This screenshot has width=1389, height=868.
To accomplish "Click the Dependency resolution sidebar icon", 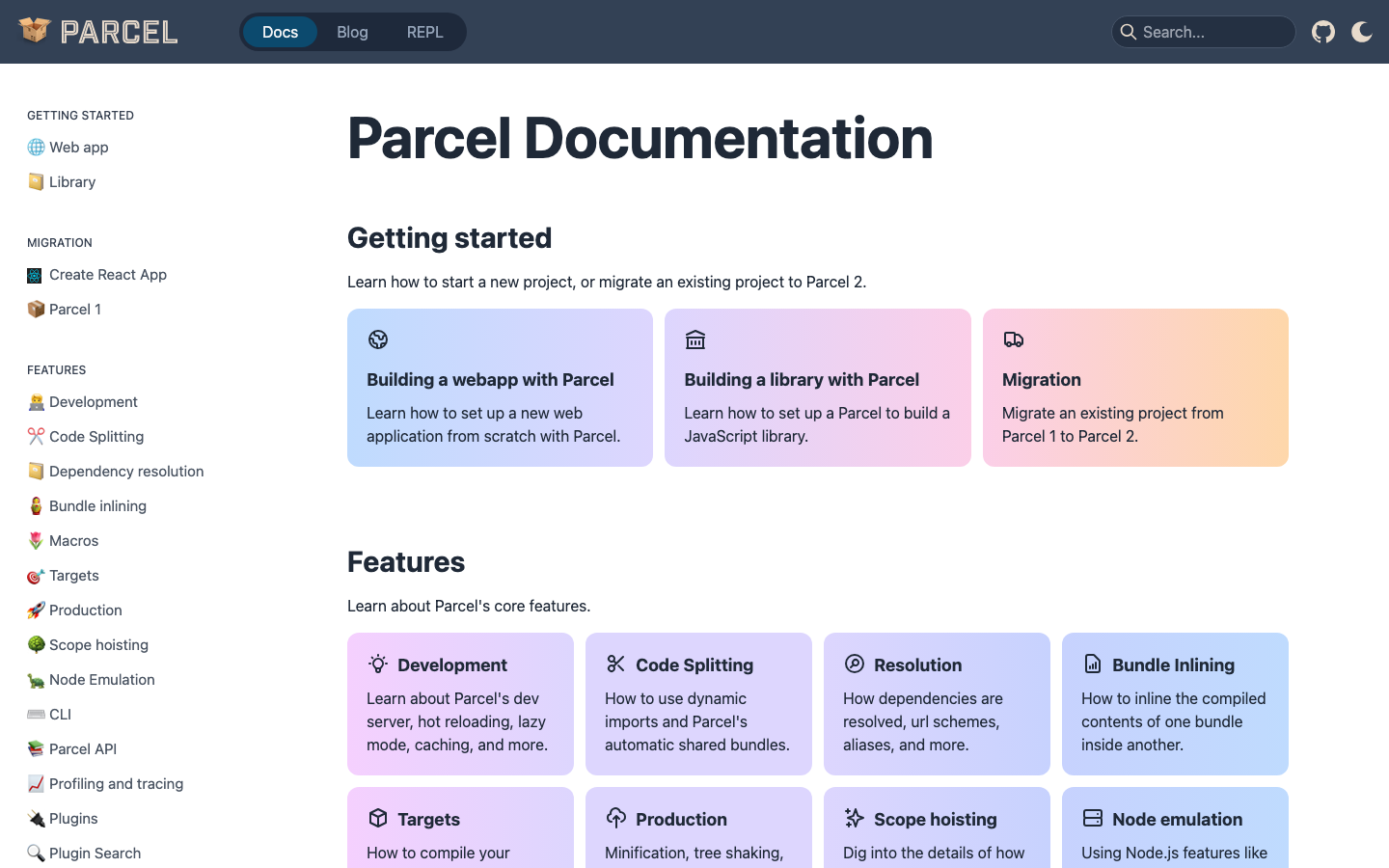I will click(36, 471).
